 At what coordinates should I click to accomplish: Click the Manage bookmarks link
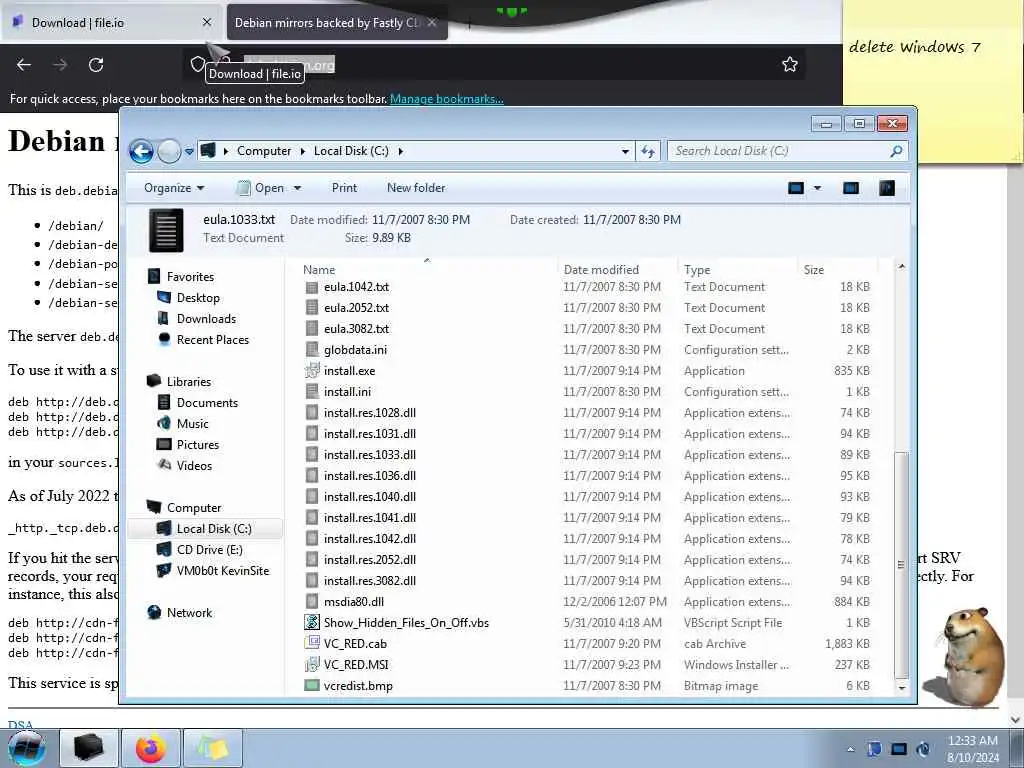[x=447, y=99]
